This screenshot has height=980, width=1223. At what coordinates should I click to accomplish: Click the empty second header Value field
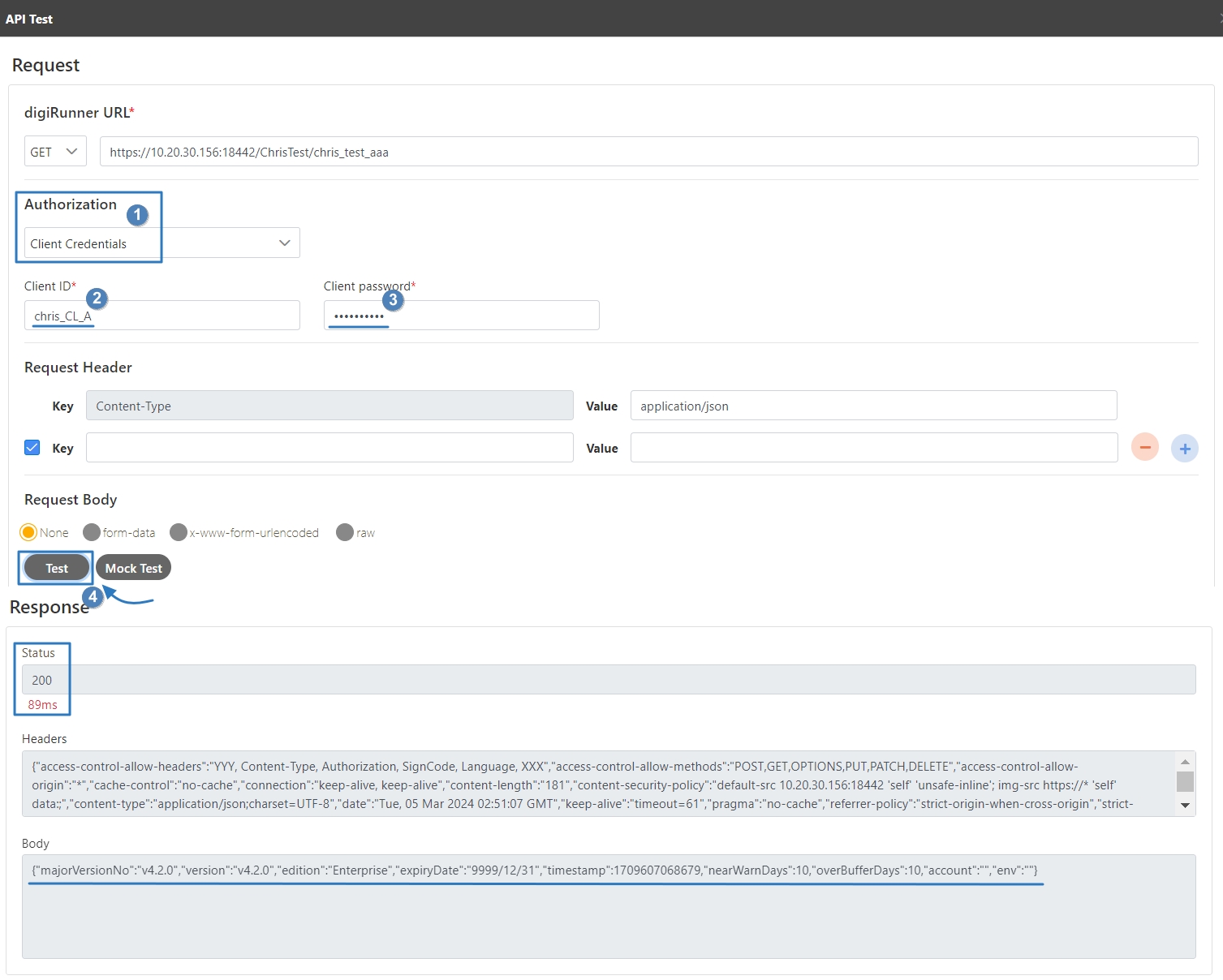(873, 448)
